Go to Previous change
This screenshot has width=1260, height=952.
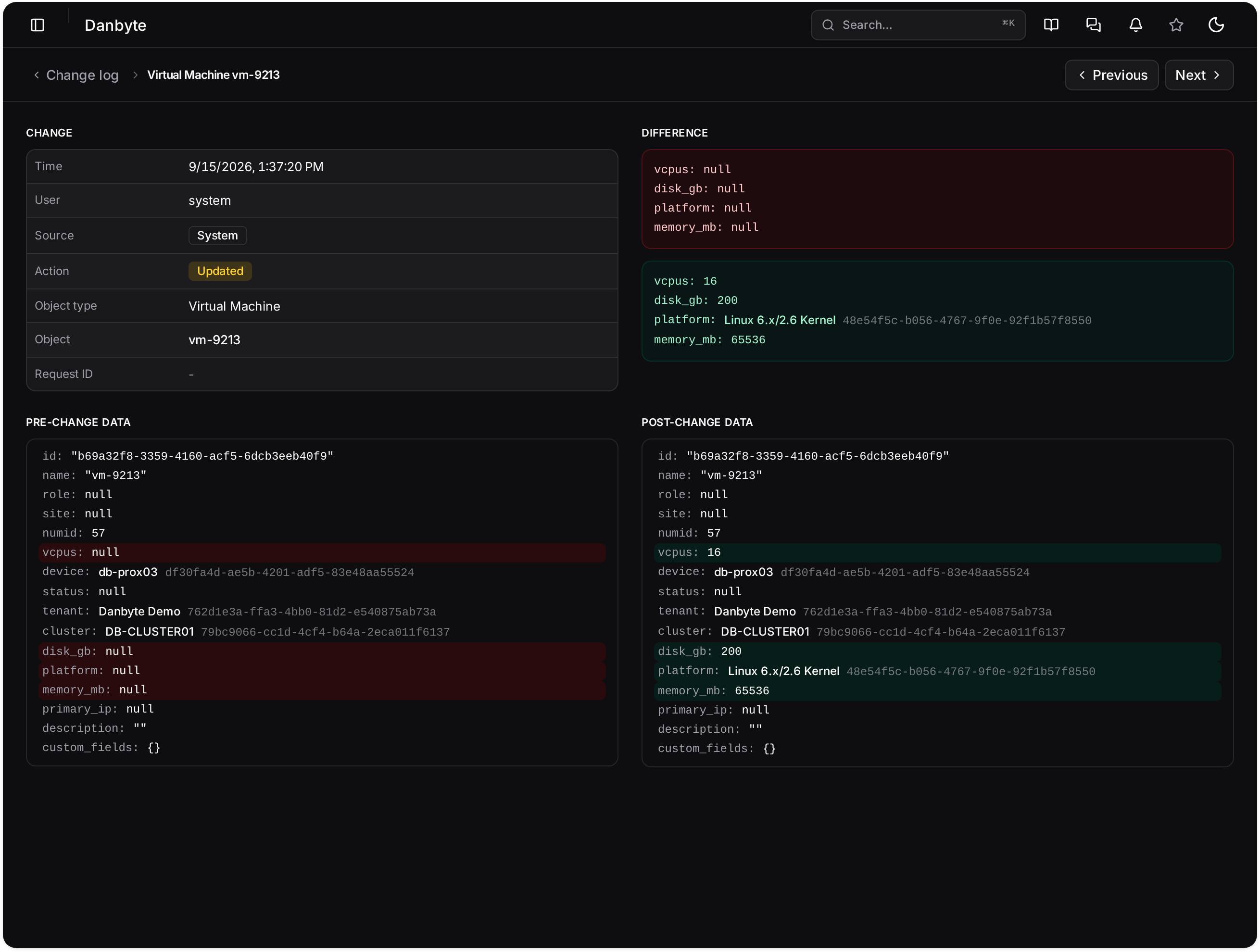[x=1111, y=75]
